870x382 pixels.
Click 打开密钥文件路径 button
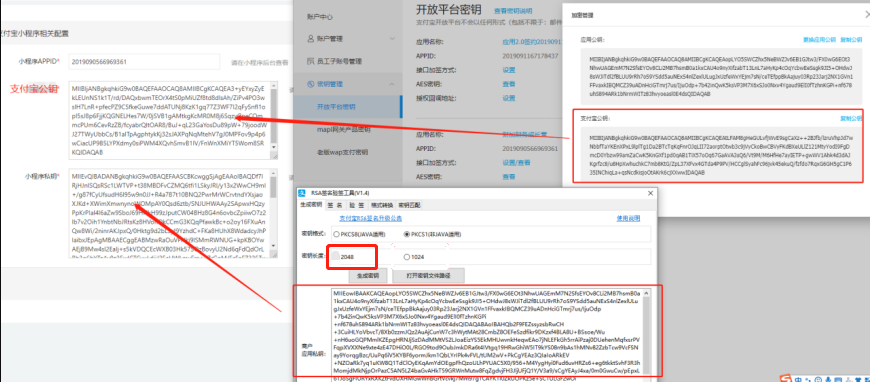point(428,275)
